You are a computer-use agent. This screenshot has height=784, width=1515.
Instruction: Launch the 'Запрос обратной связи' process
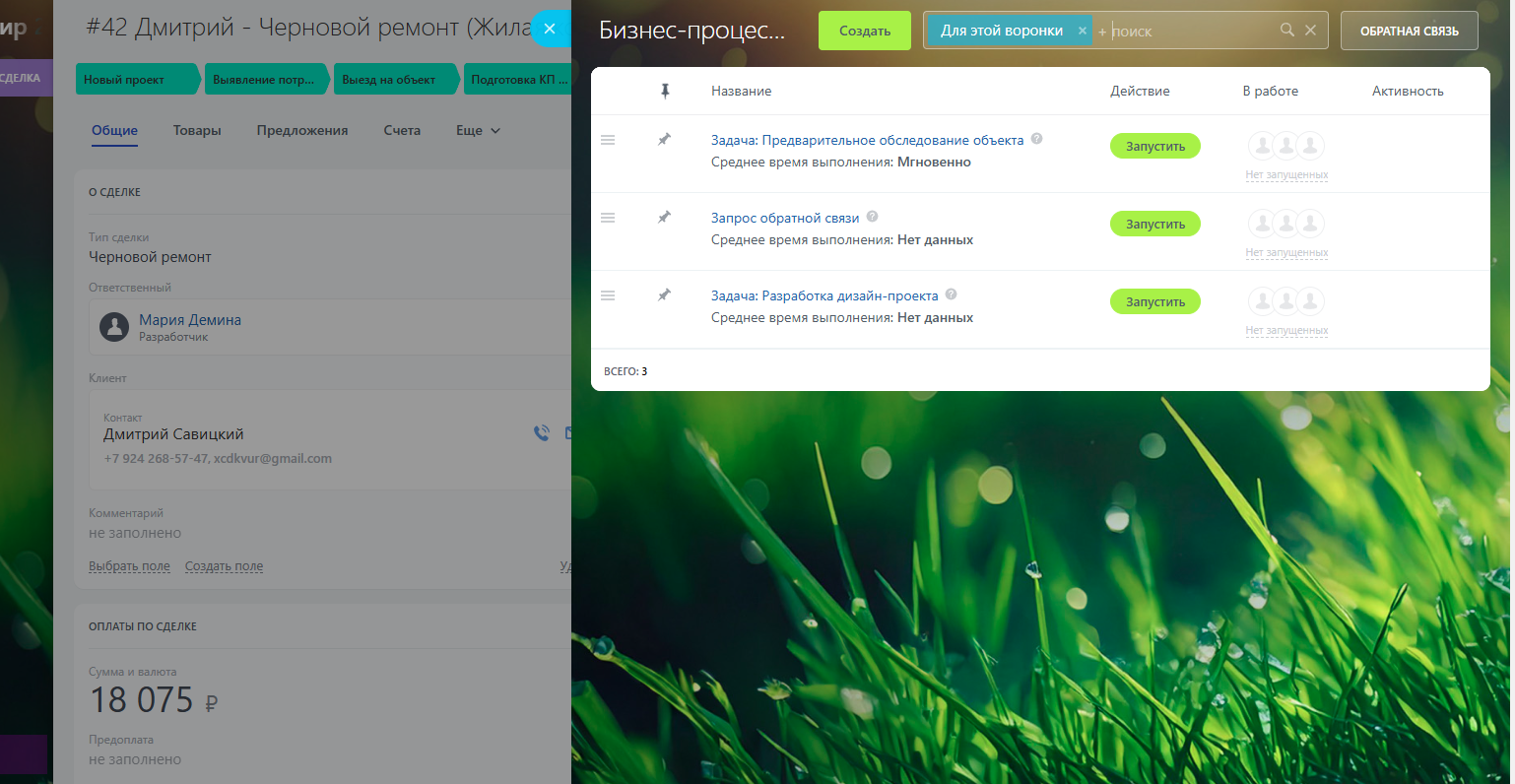pos(1155,224)
